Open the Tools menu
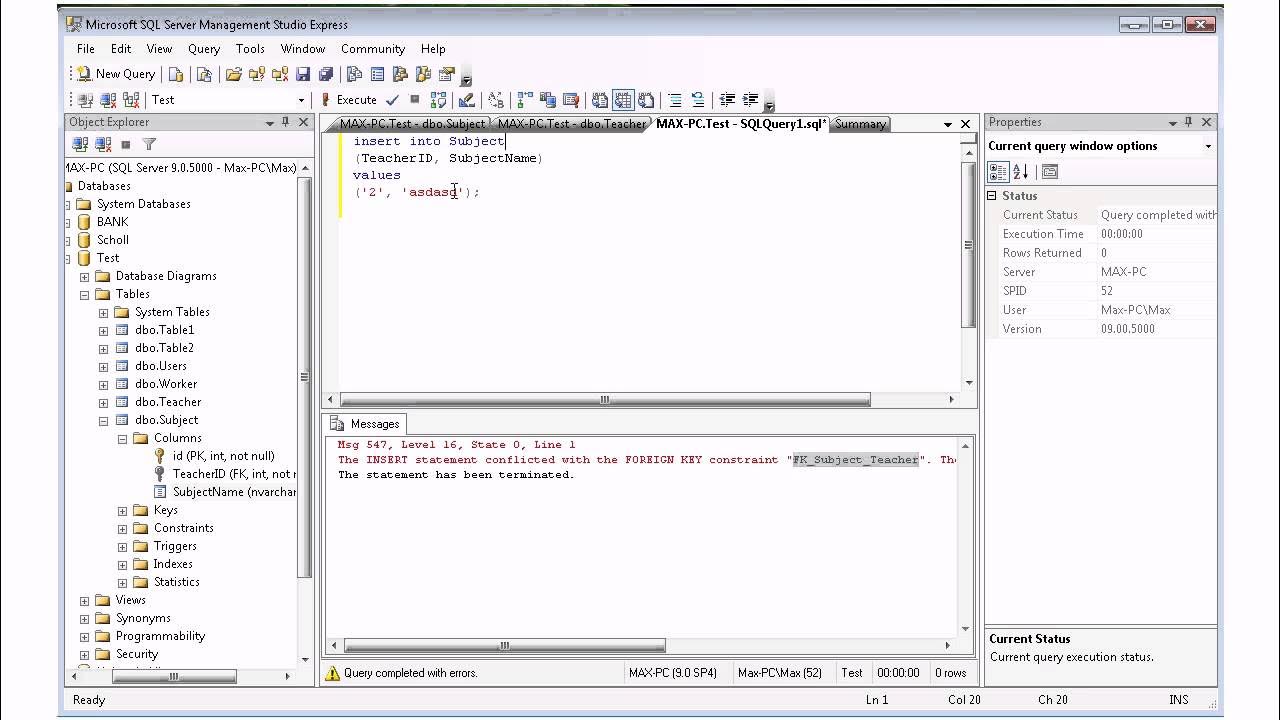 point(250,48)
